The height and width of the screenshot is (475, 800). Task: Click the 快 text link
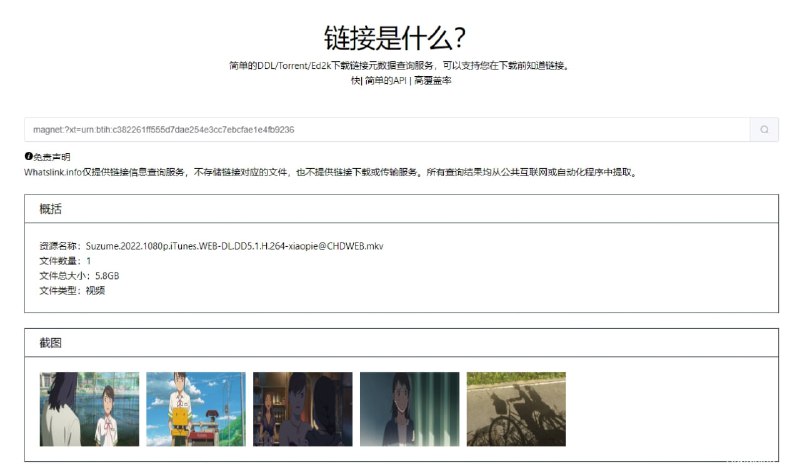tap(354, 80)
